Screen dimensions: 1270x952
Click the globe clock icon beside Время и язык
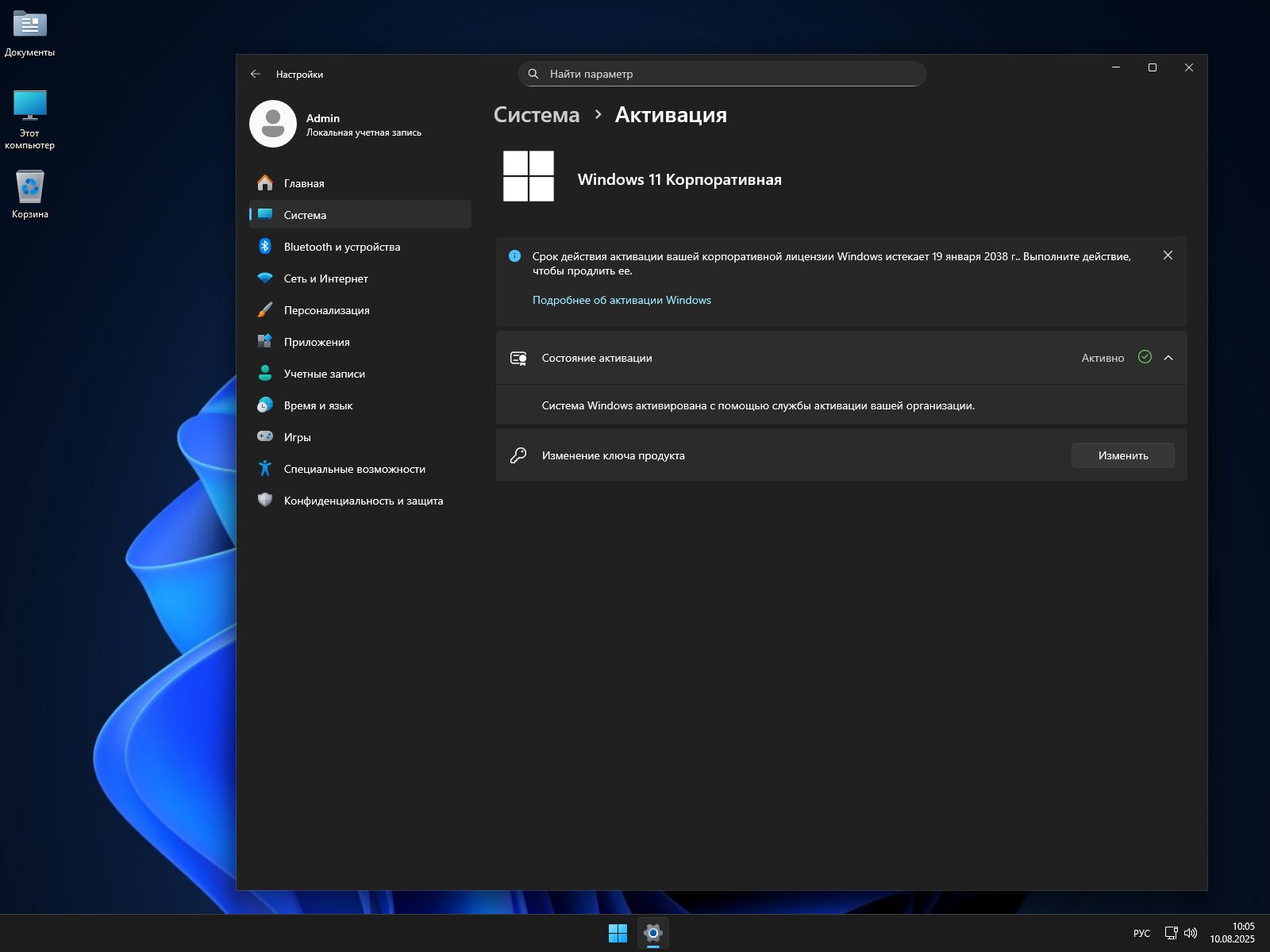coord(265,405)
